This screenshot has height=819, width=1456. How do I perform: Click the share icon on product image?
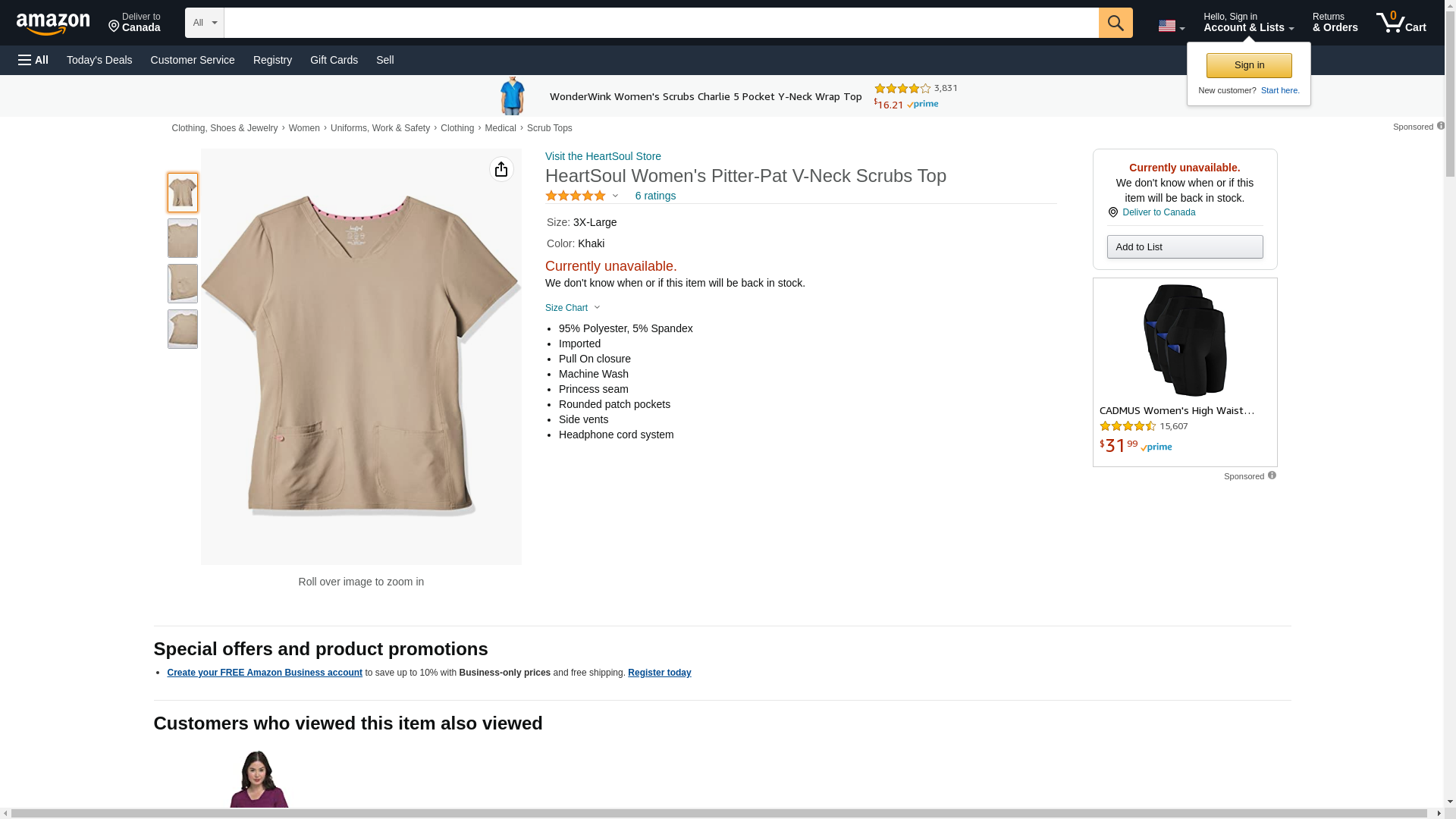click(x=501, y=169)
